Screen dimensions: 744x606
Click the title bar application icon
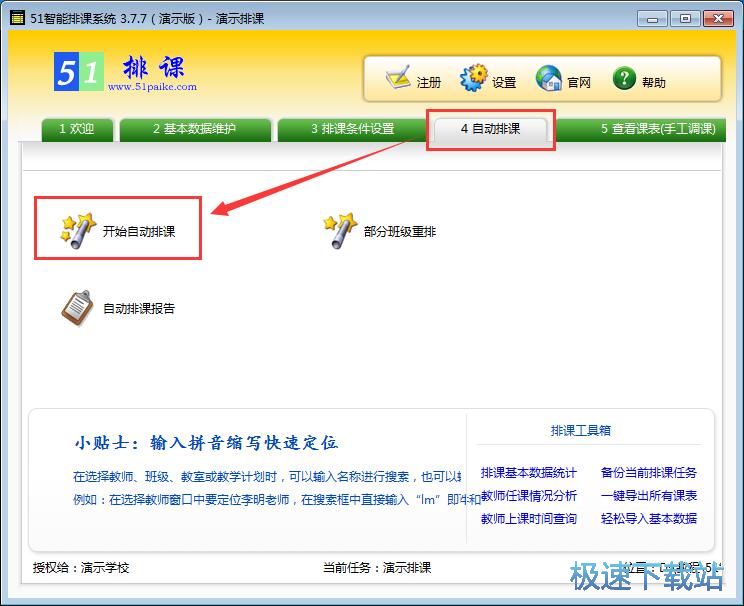17,18
